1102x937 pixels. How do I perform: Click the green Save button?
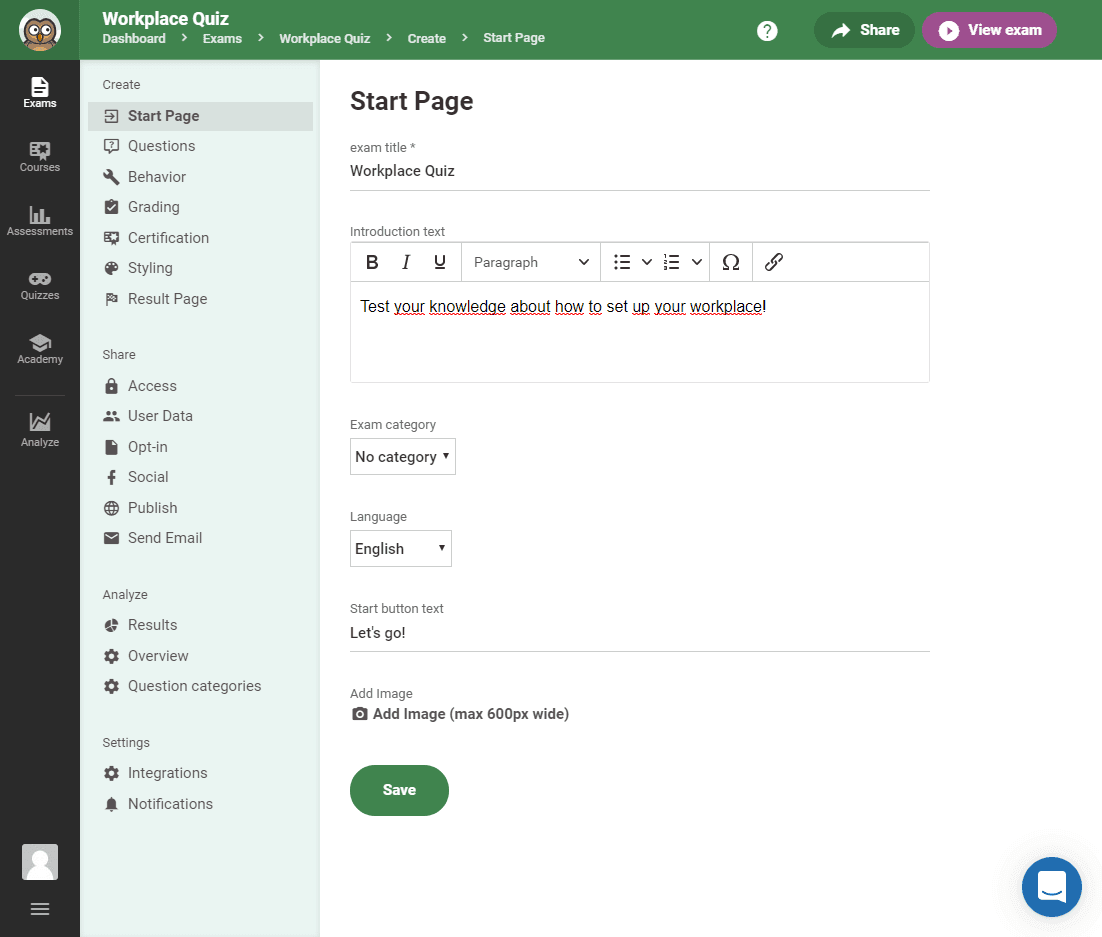399,790
